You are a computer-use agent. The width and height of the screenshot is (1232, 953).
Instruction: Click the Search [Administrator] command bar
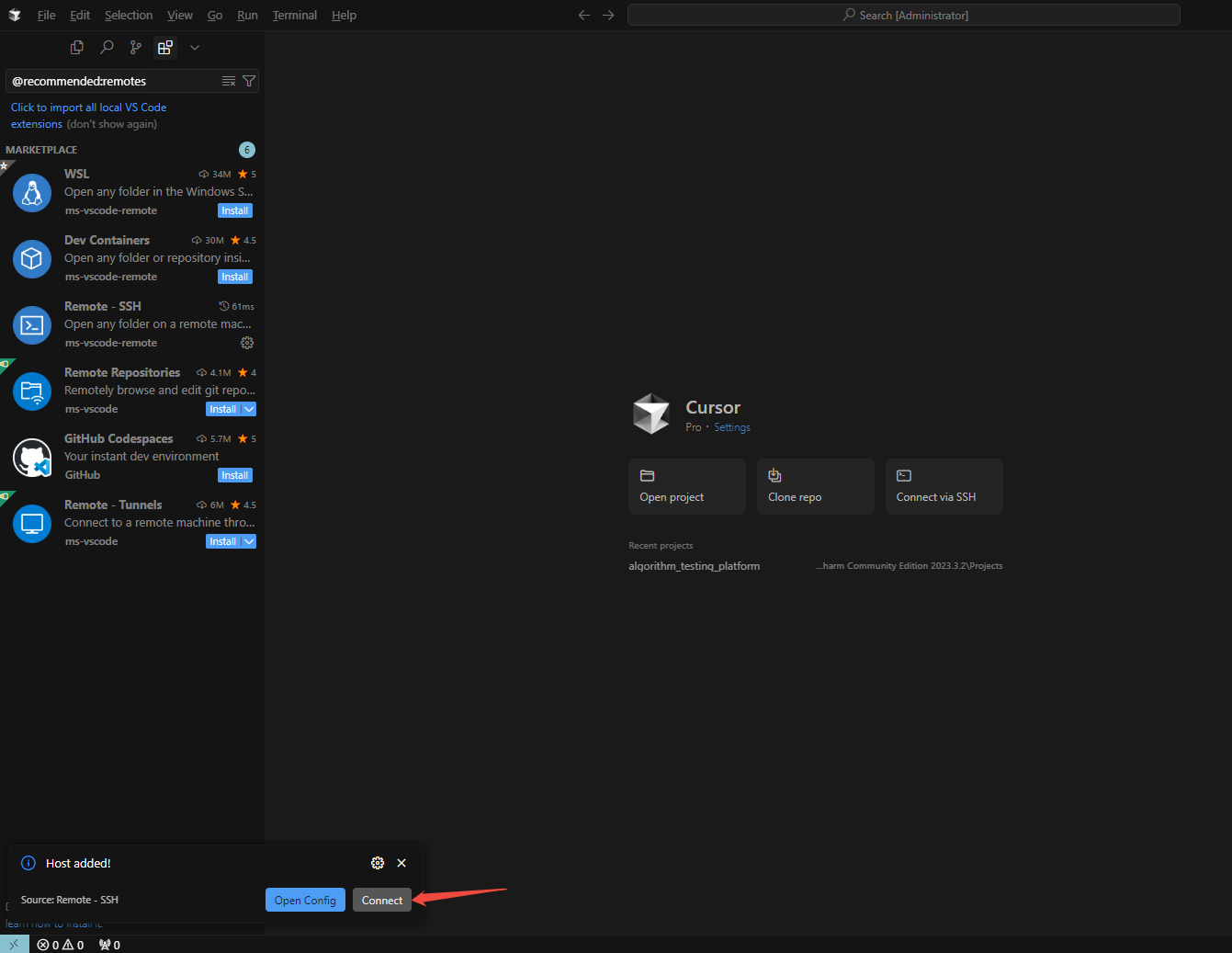(904, 15)
